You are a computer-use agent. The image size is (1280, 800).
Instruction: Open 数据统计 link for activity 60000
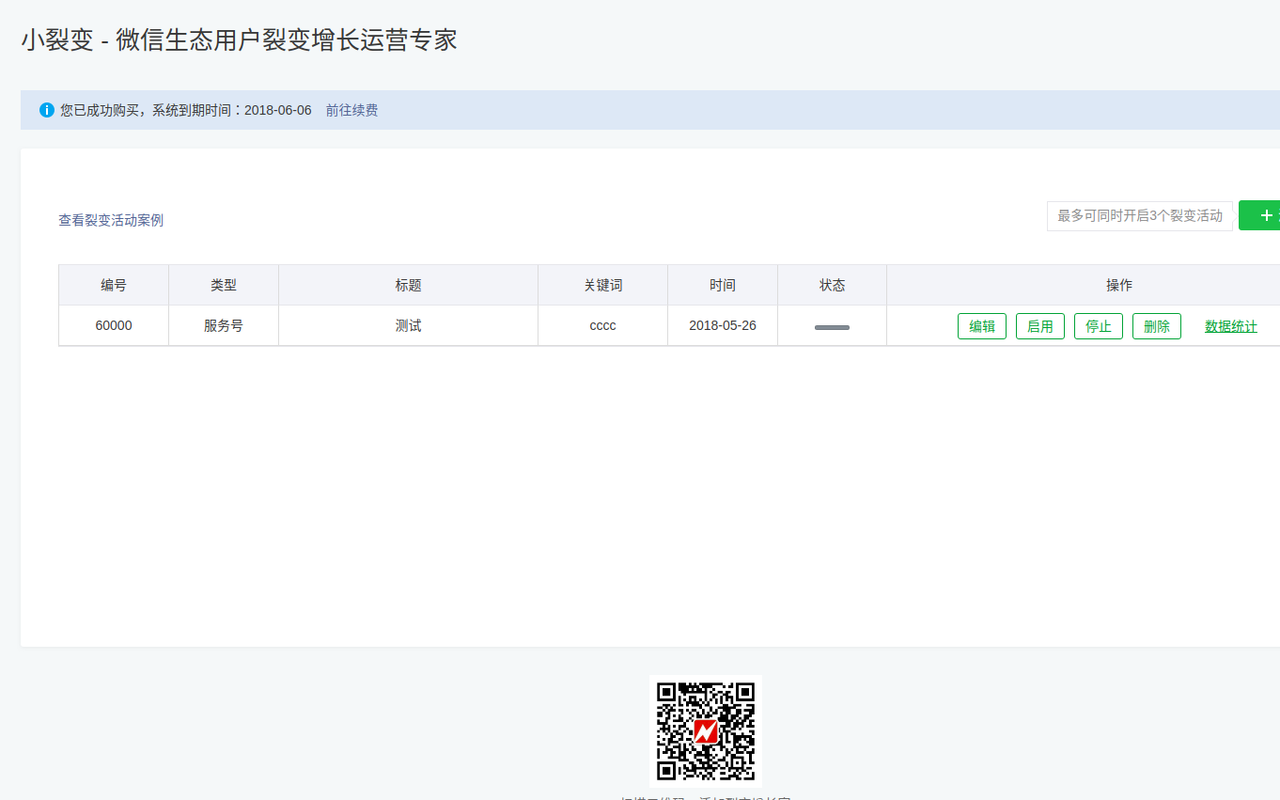[x=1231, y=326]
